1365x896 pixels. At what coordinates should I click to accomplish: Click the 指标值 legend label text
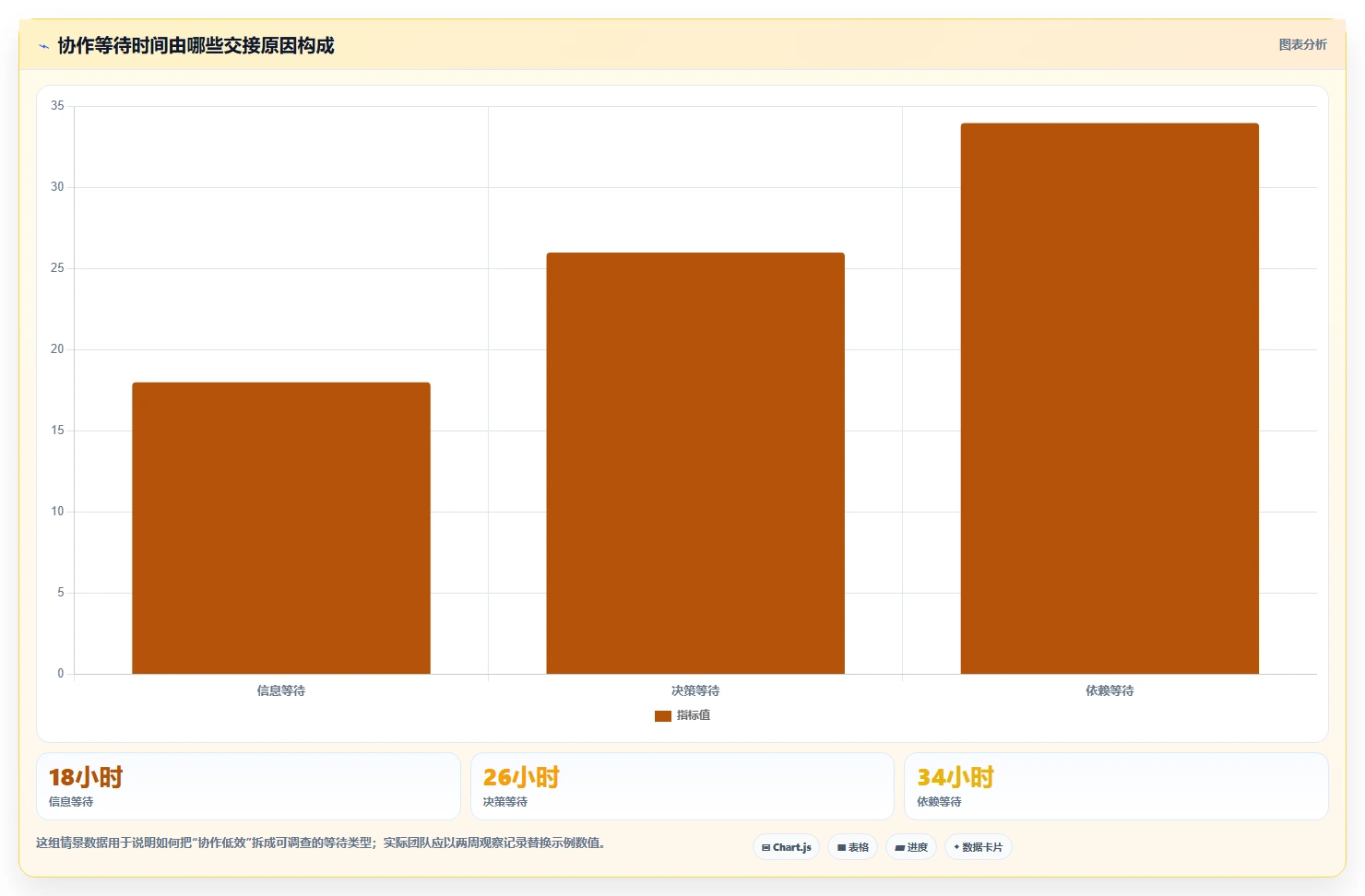pyautogui.click(x=694, y=715)
